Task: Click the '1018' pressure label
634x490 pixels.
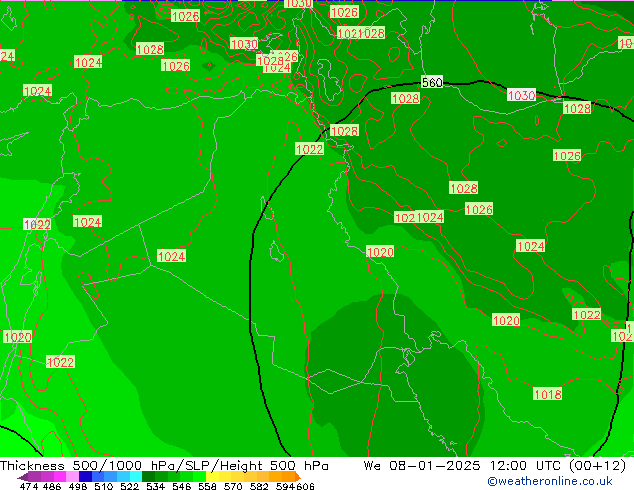Action: (548, 394)
